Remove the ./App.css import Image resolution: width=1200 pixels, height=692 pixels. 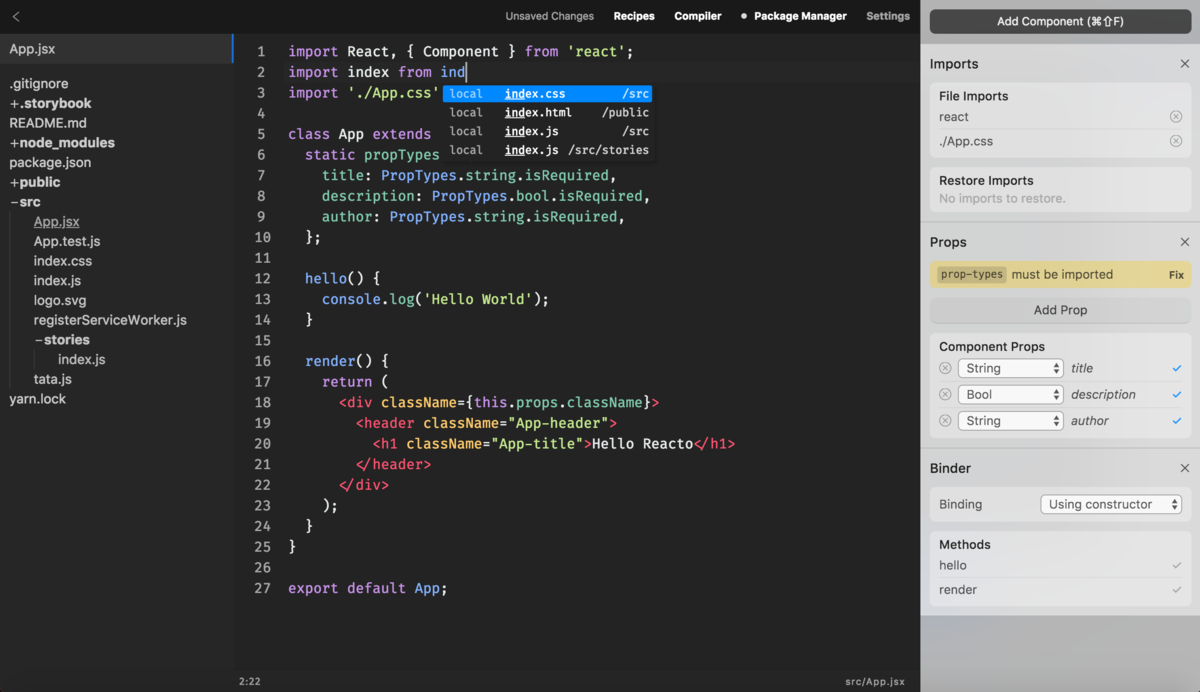1175,141
